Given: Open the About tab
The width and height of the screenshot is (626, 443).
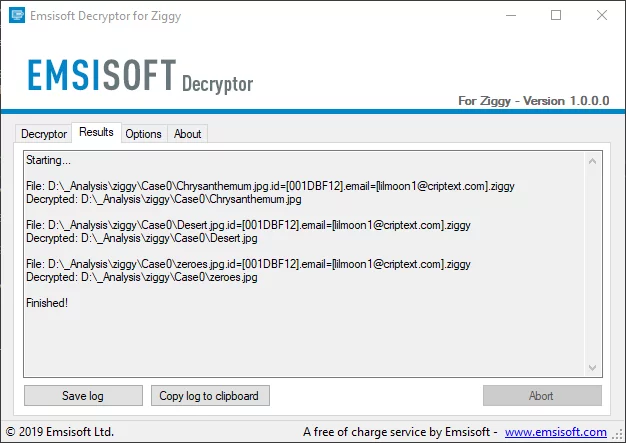Looking at the screenshot, I should 187,134.
